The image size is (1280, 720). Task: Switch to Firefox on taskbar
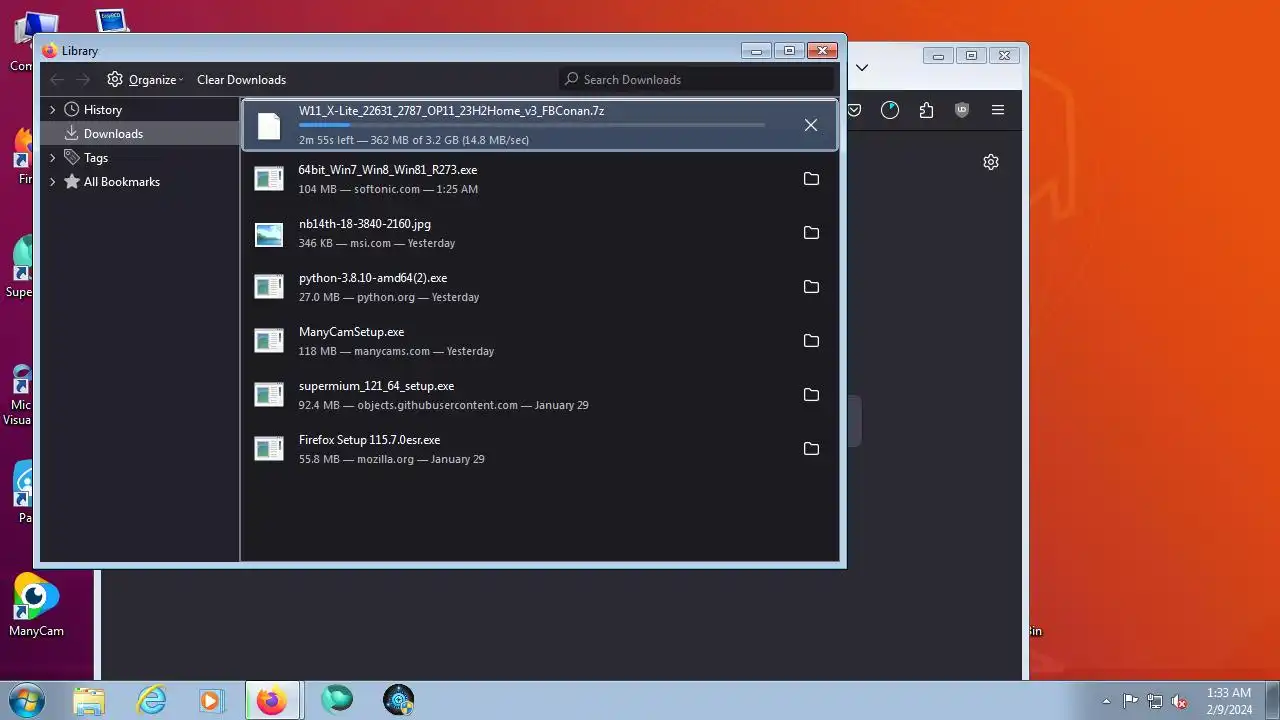click(271, 700)
